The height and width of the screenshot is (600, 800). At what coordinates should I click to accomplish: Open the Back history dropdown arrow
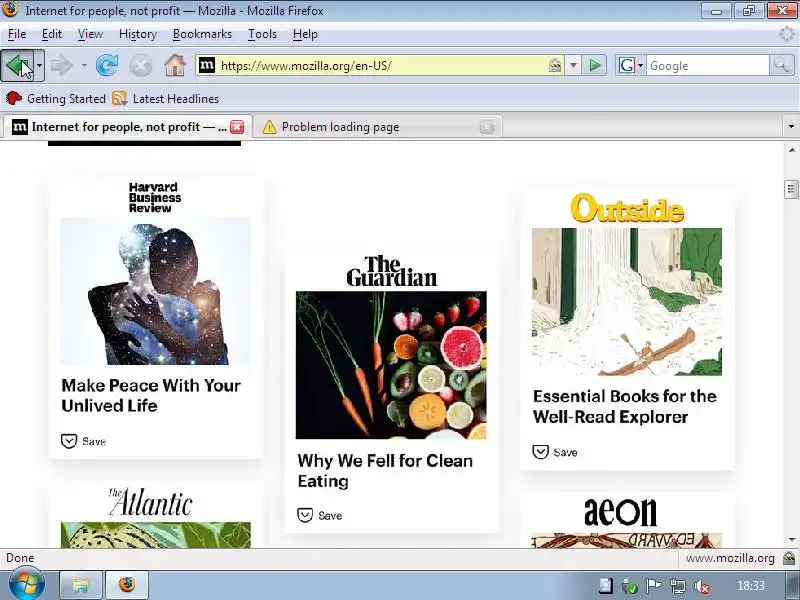coord(39,65)
